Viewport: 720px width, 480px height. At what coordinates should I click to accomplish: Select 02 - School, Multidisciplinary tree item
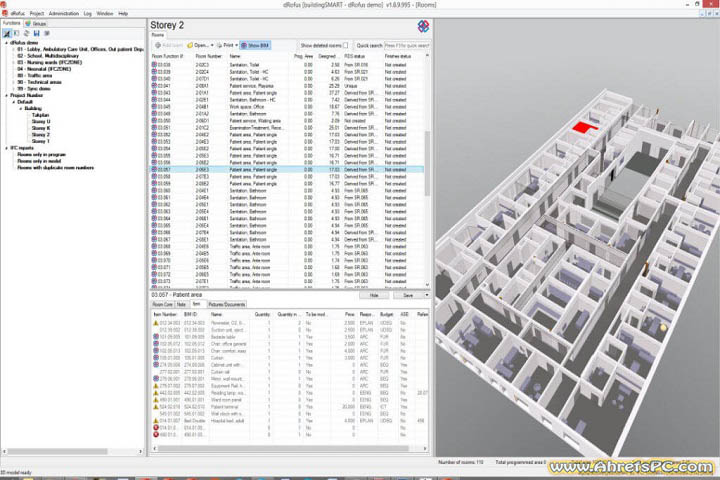click(48, 56)
